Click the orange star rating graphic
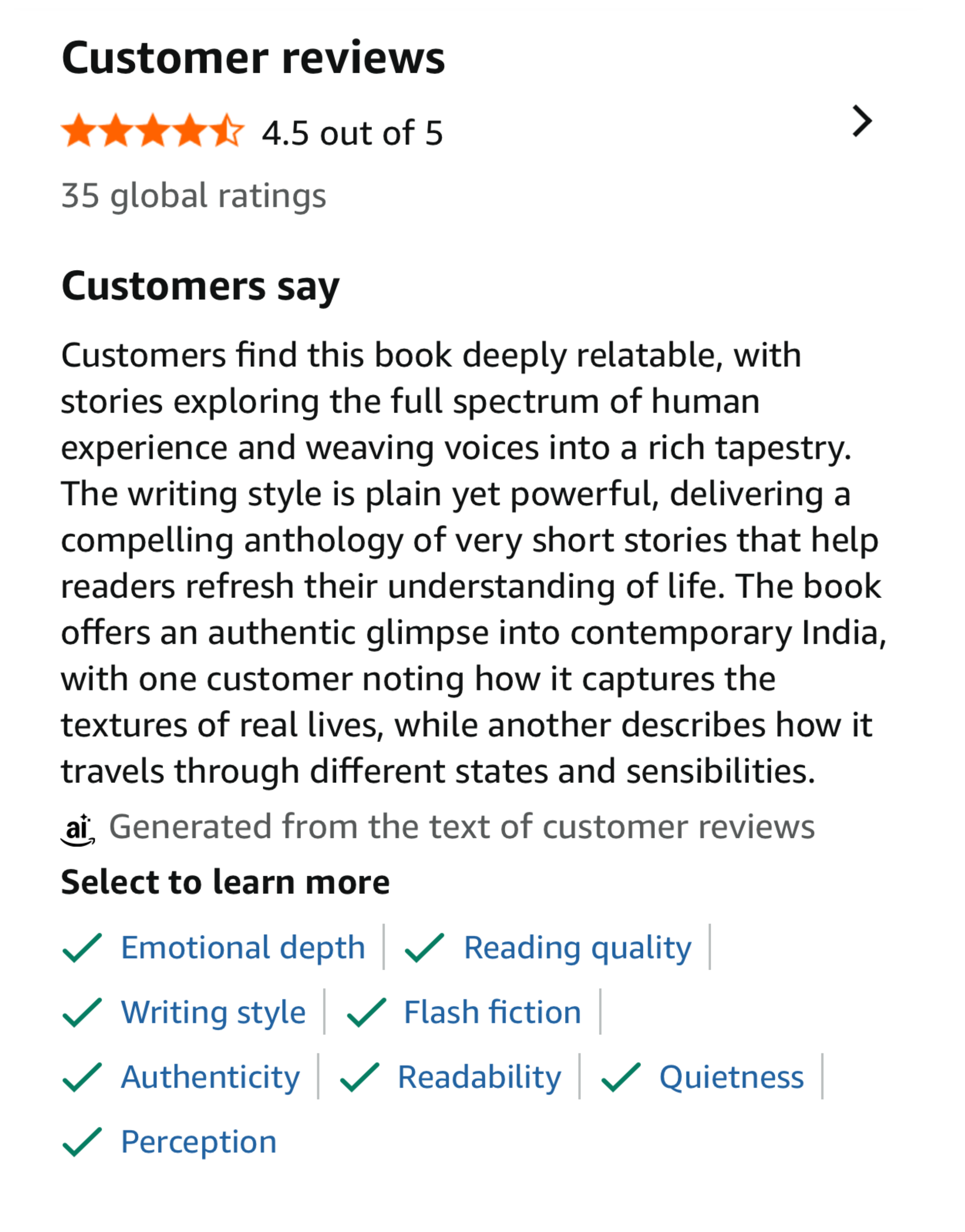Screen dimensions: 965x1232 tap(152, 131)
